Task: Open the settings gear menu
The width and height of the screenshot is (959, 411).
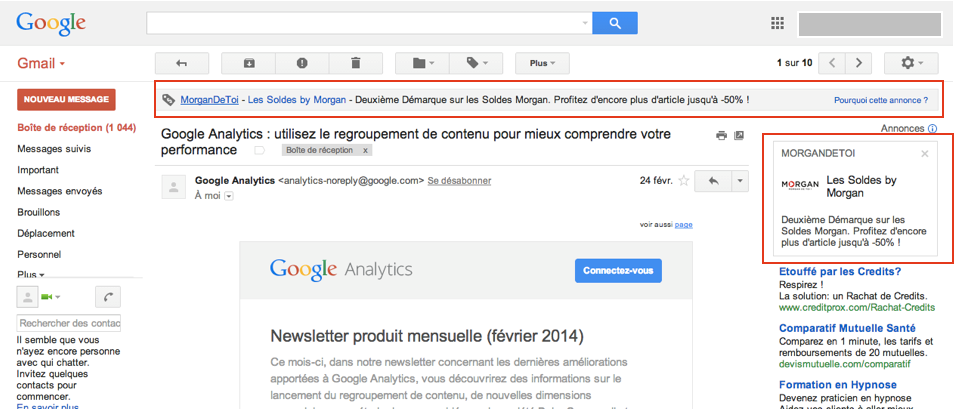Action: pyautogui.click(x=911, y=63)
